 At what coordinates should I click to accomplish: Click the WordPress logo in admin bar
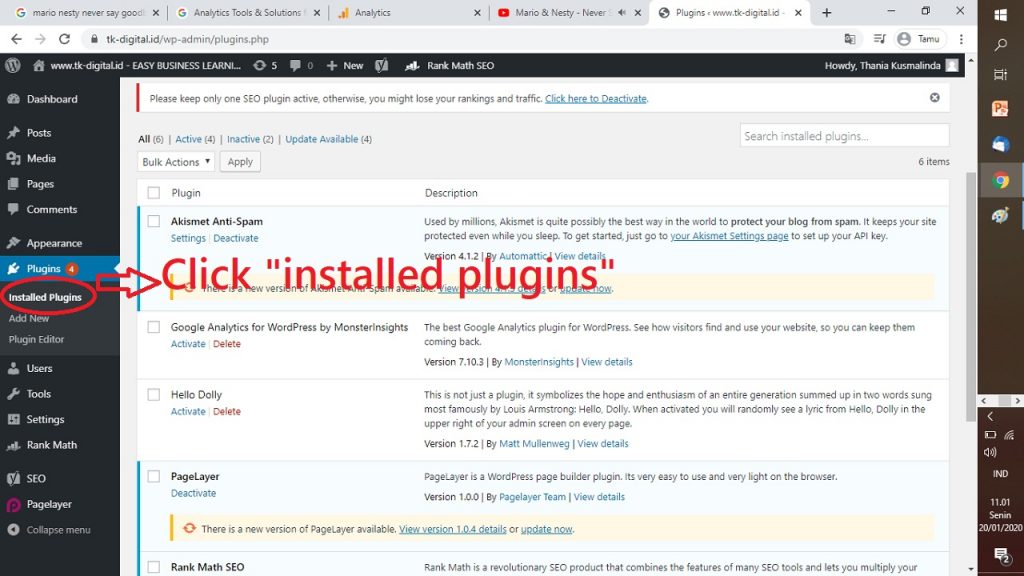tap(13, 65)
